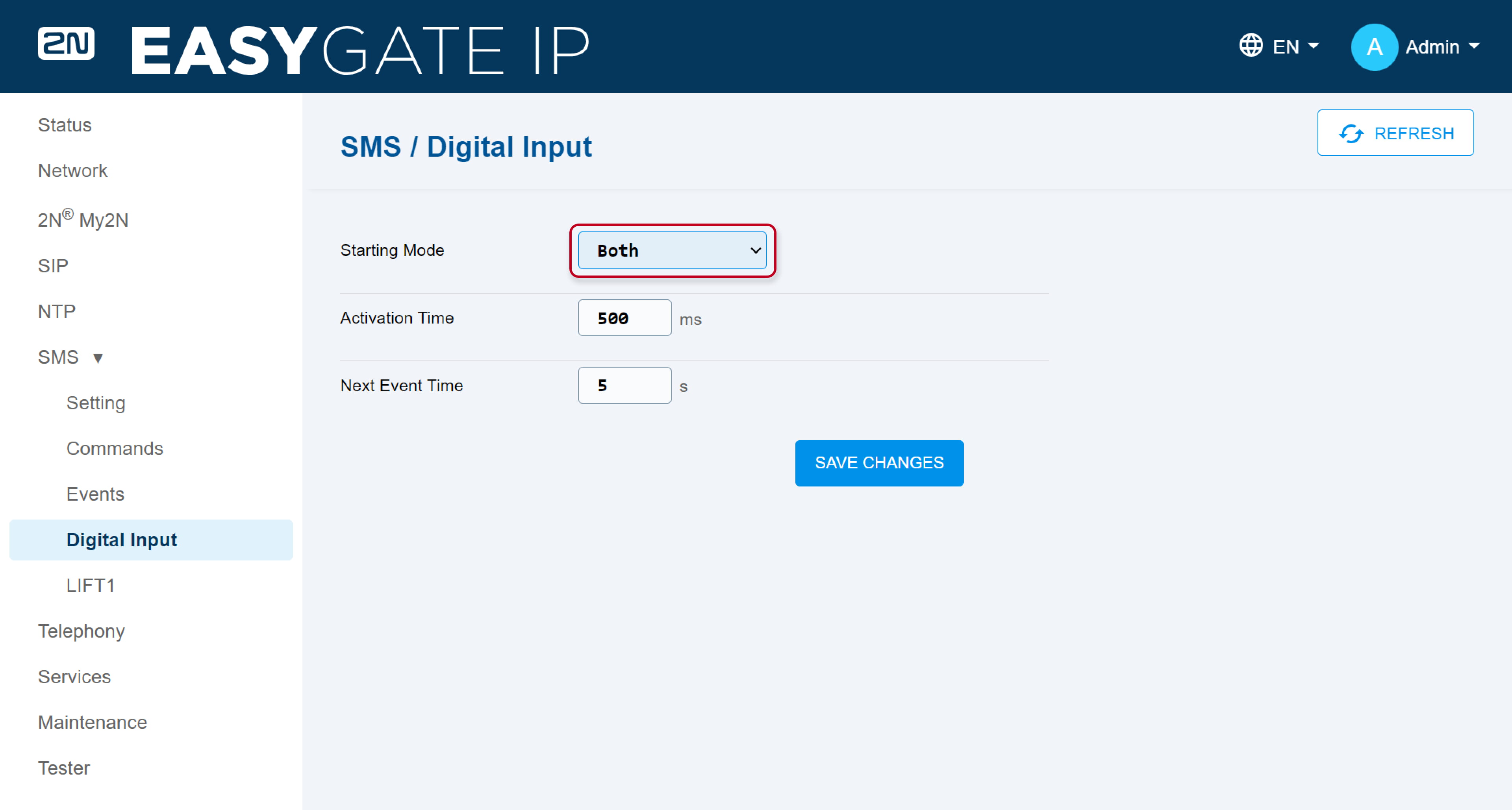Open the Maintenance section

92,723
